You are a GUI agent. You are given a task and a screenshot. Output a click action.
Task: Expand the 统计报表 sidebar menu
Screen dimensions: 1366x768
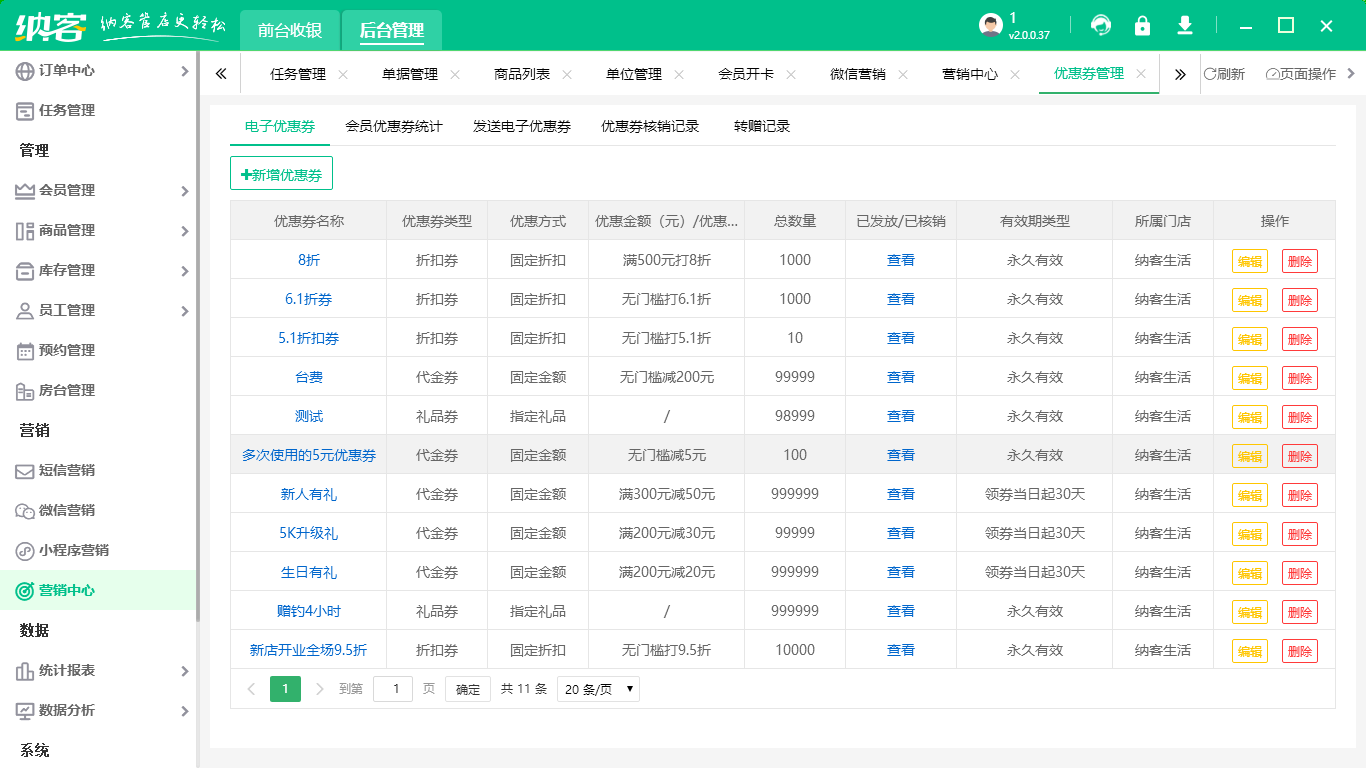(100, 670)
